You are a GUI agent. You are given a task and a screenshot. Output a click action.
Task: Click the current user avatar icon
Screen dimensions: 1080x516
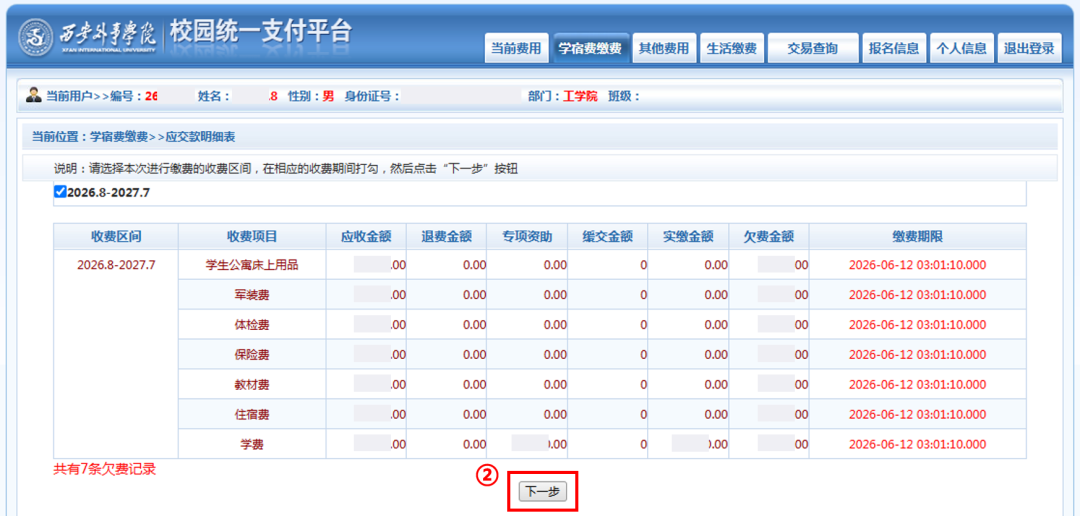click(x=34, y=95)
